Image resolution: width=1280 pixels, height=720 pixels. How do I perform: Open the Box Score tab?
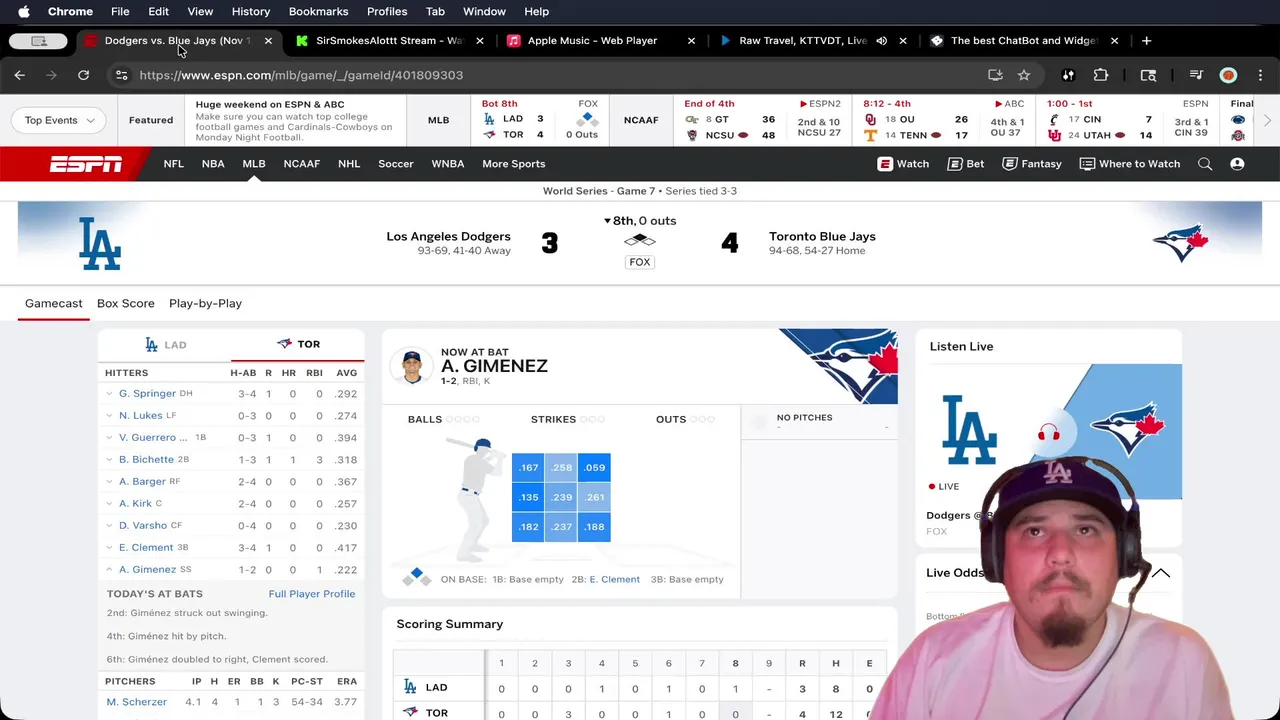(126, 303)
